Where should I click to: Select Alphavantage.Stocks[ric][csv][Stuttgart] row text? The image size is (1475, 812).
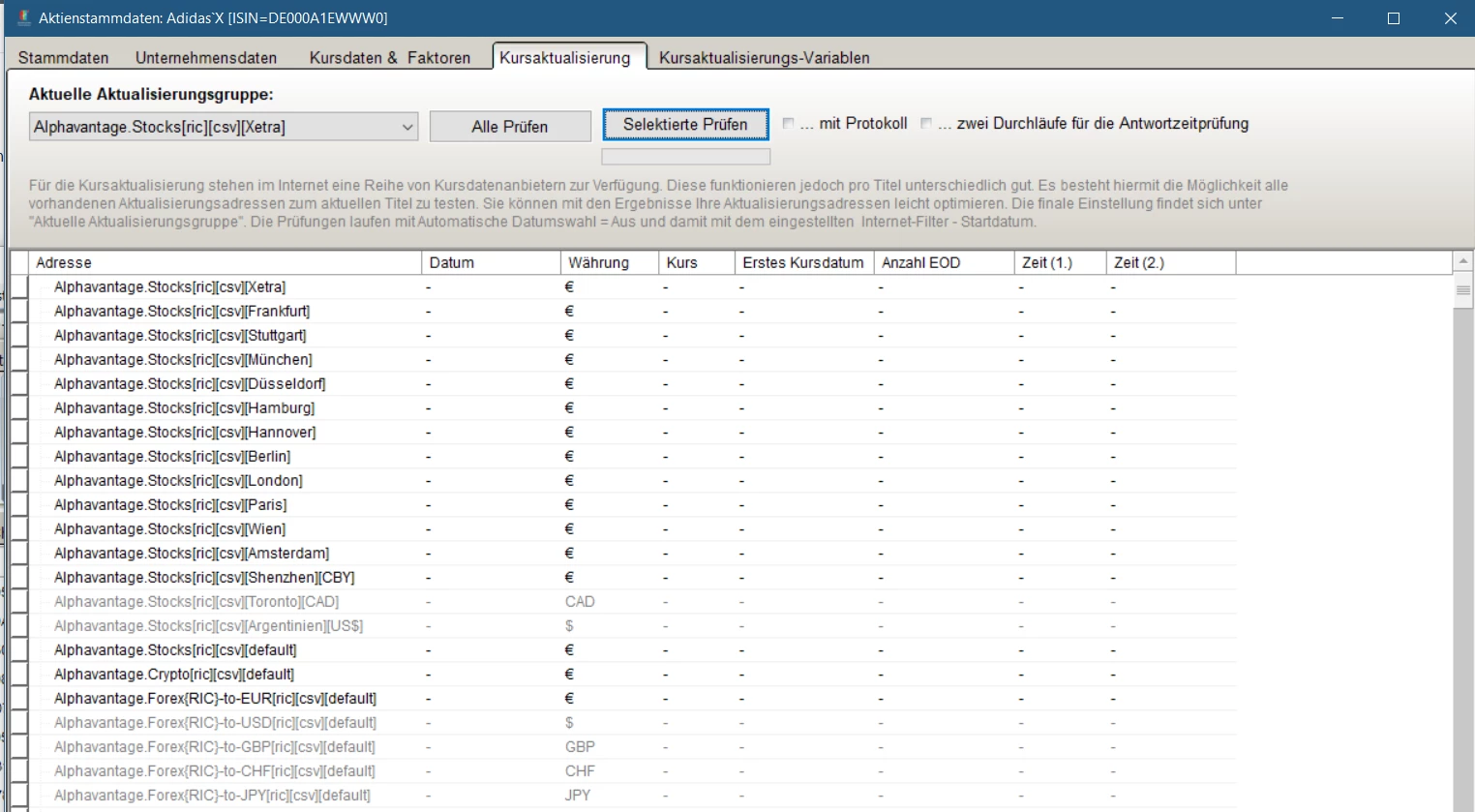180,336
